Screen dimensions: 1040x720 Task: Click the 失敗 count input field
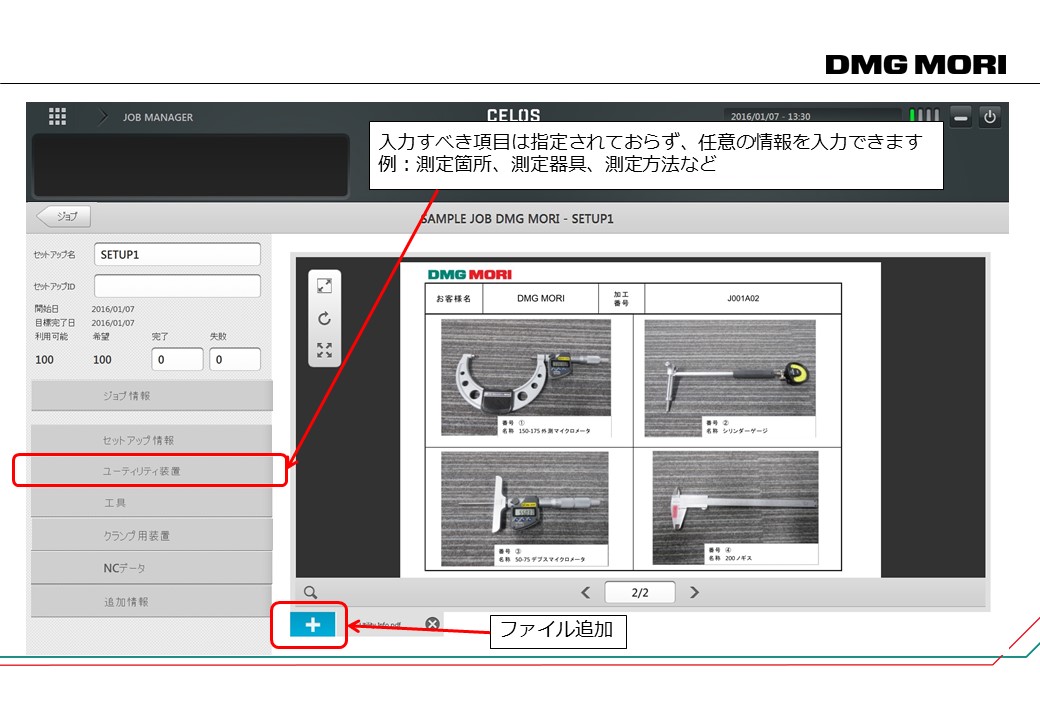pyautogui.click(x=235, y=359)
